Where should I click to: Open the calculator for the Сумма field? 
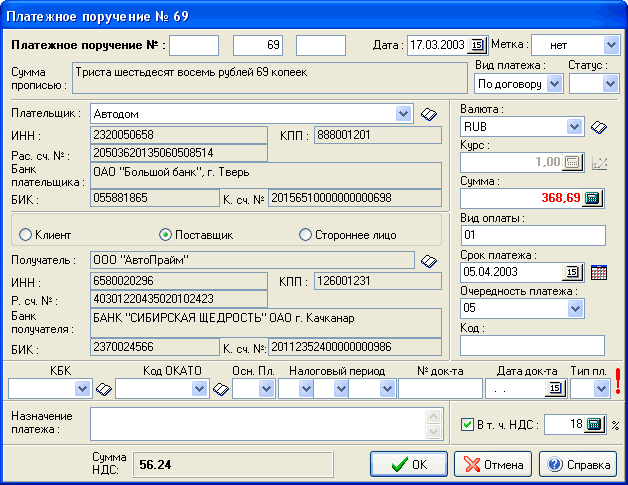pyautogui.click(x=592, y=198)
